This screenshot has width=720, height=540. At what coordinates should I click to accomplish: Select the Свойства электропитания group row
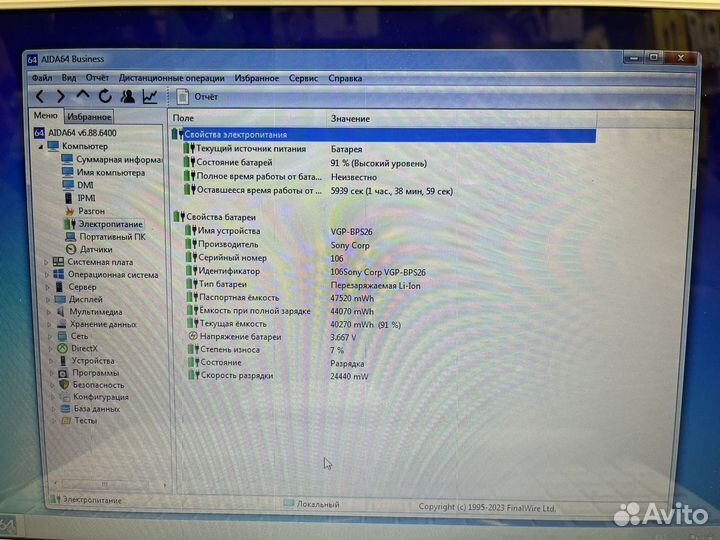(x=383, y=135)
